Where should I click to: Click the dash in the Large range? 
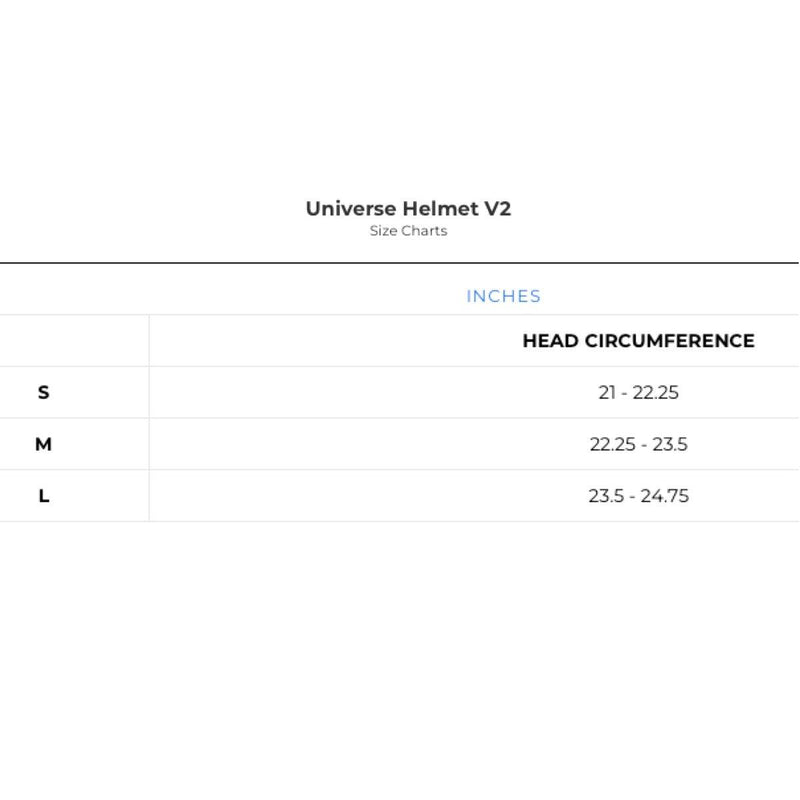(x=632, y=496)
